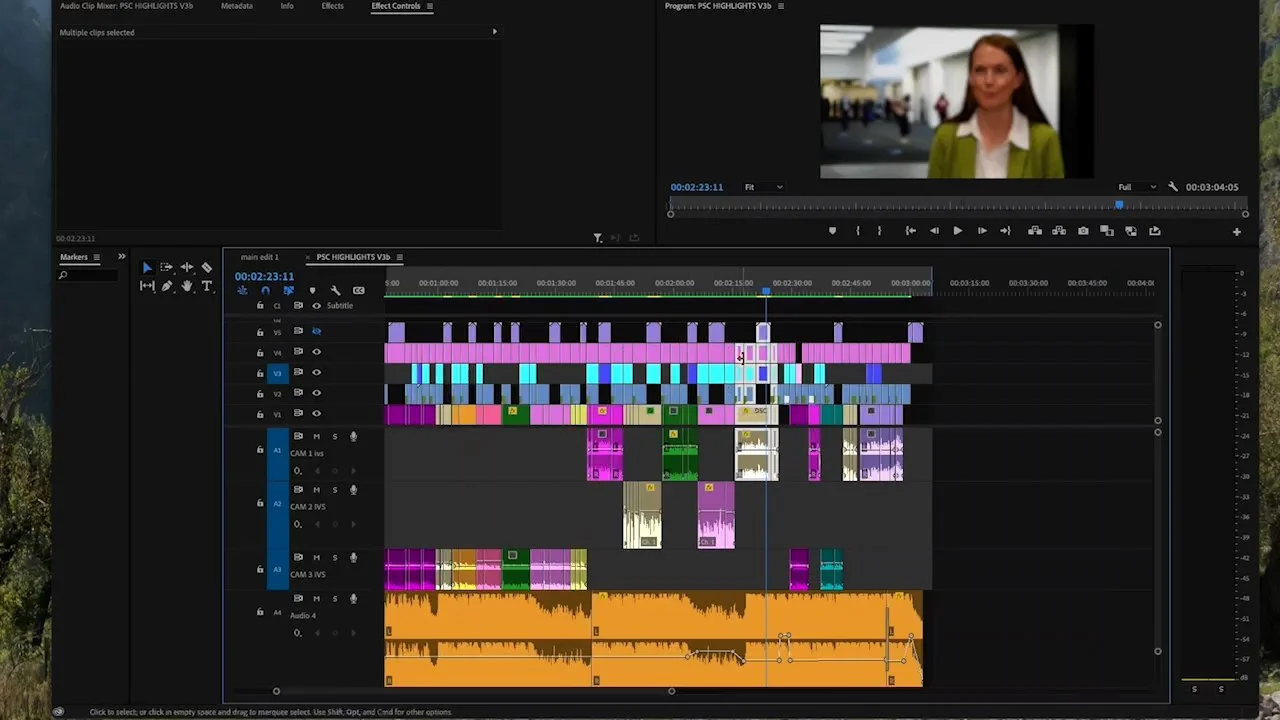Select the Ripple Edit tool

click(187, 268)
